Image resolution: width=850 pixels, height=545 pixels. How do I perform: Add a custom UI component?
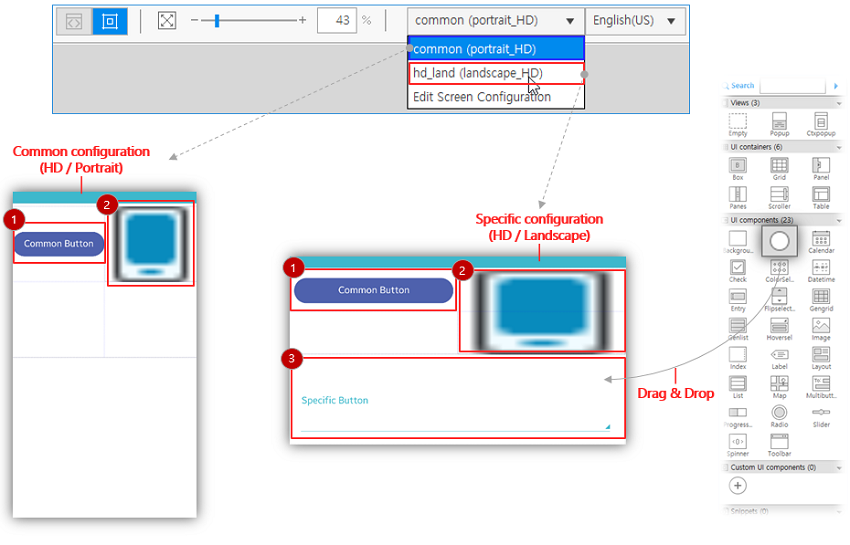(738, 486)
